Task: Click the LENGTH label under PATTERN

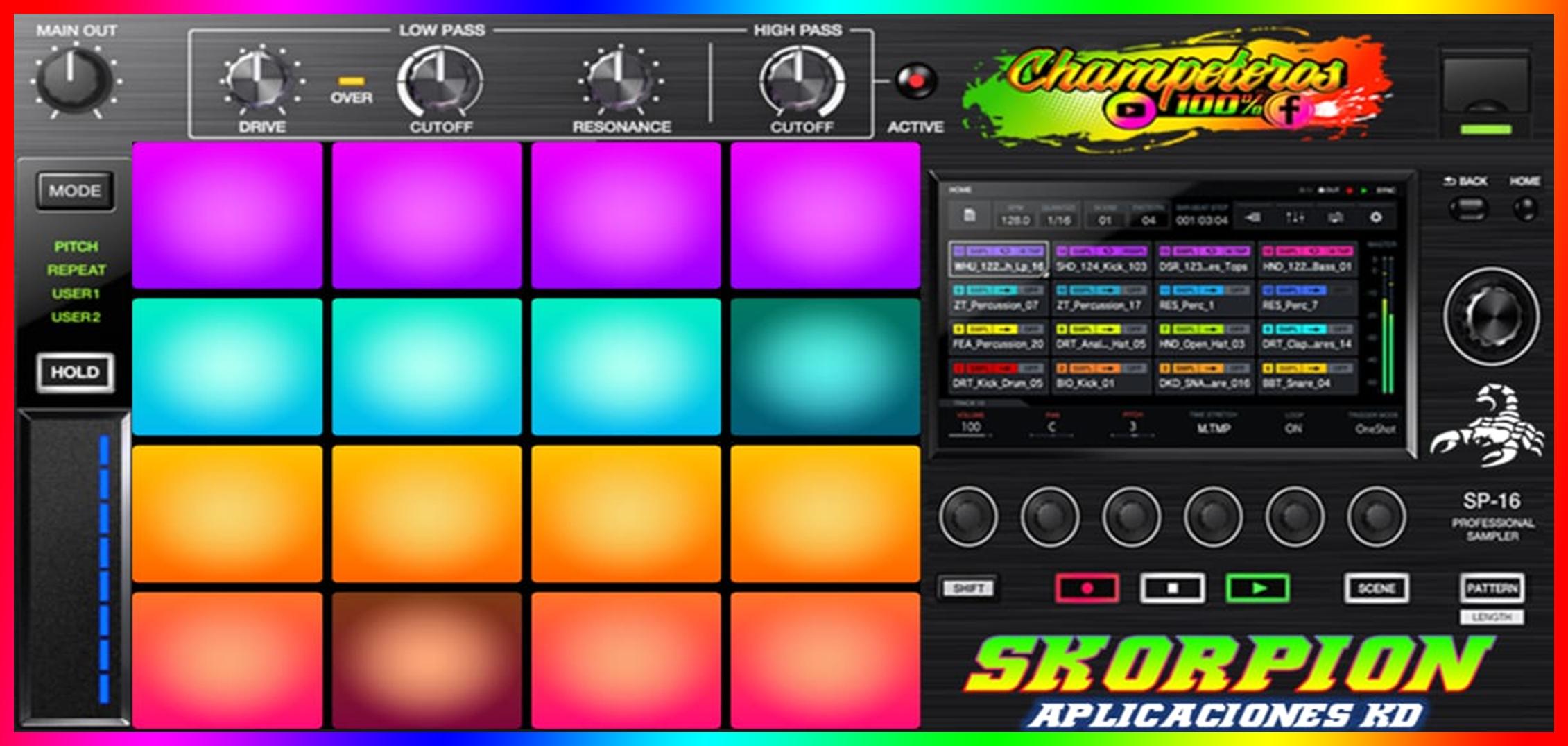Action: pyautogui.click(x=1492, y=617)
